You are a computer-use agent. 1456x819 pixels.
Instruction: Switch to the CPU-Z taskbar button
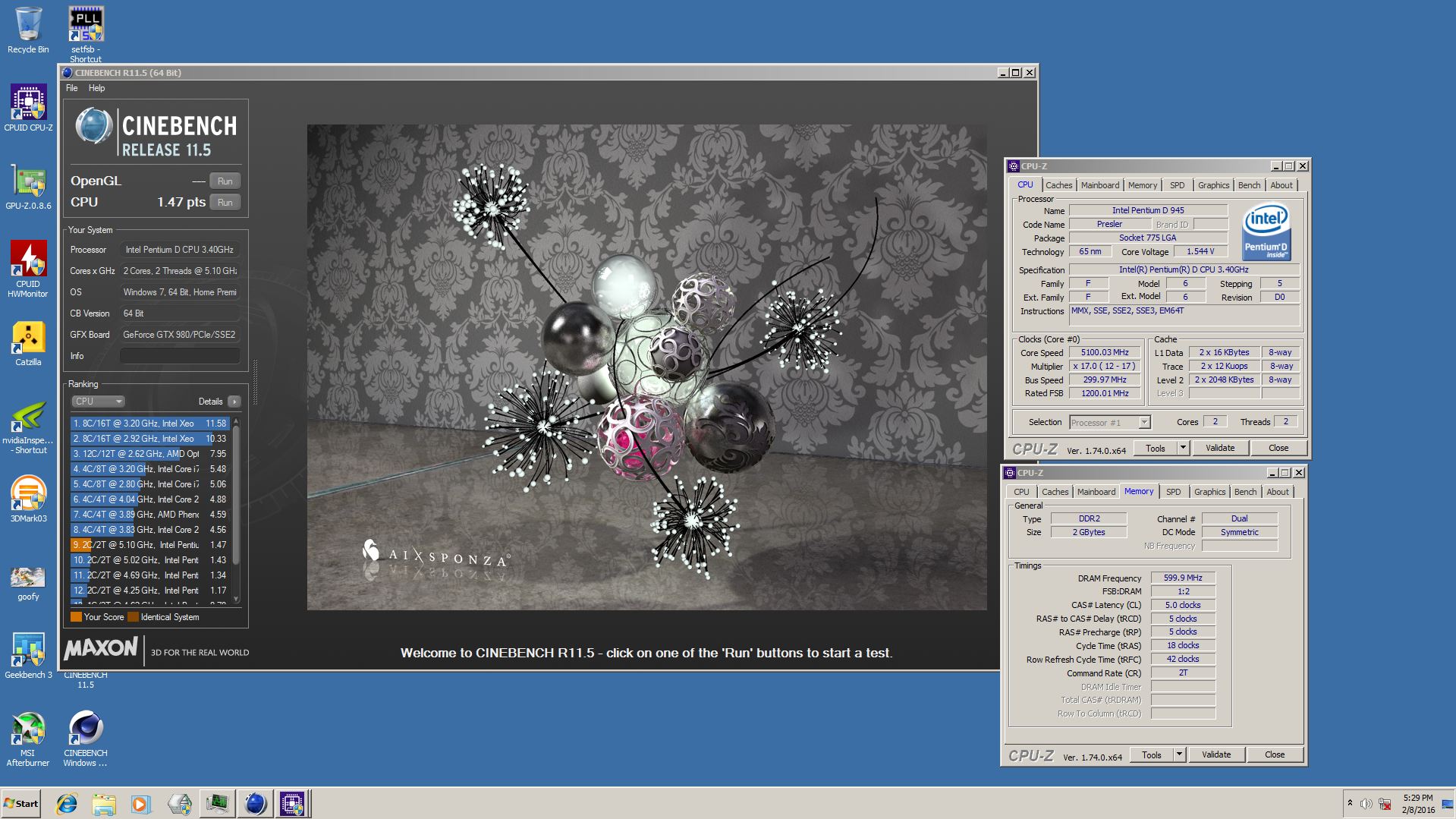pos(292,804)
